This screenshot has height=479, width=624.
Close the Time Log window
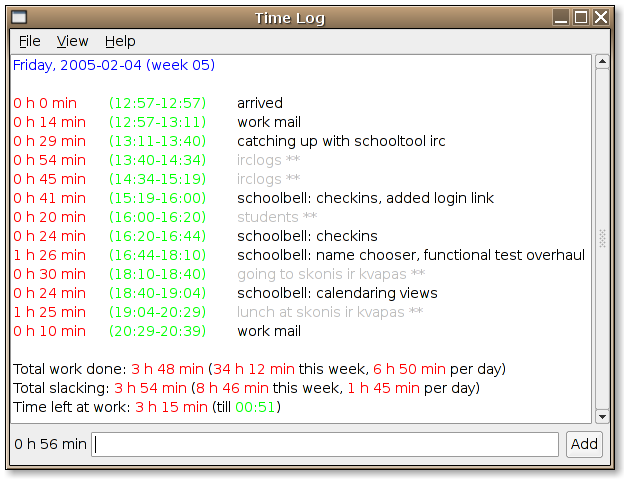[x=601, y=17]
